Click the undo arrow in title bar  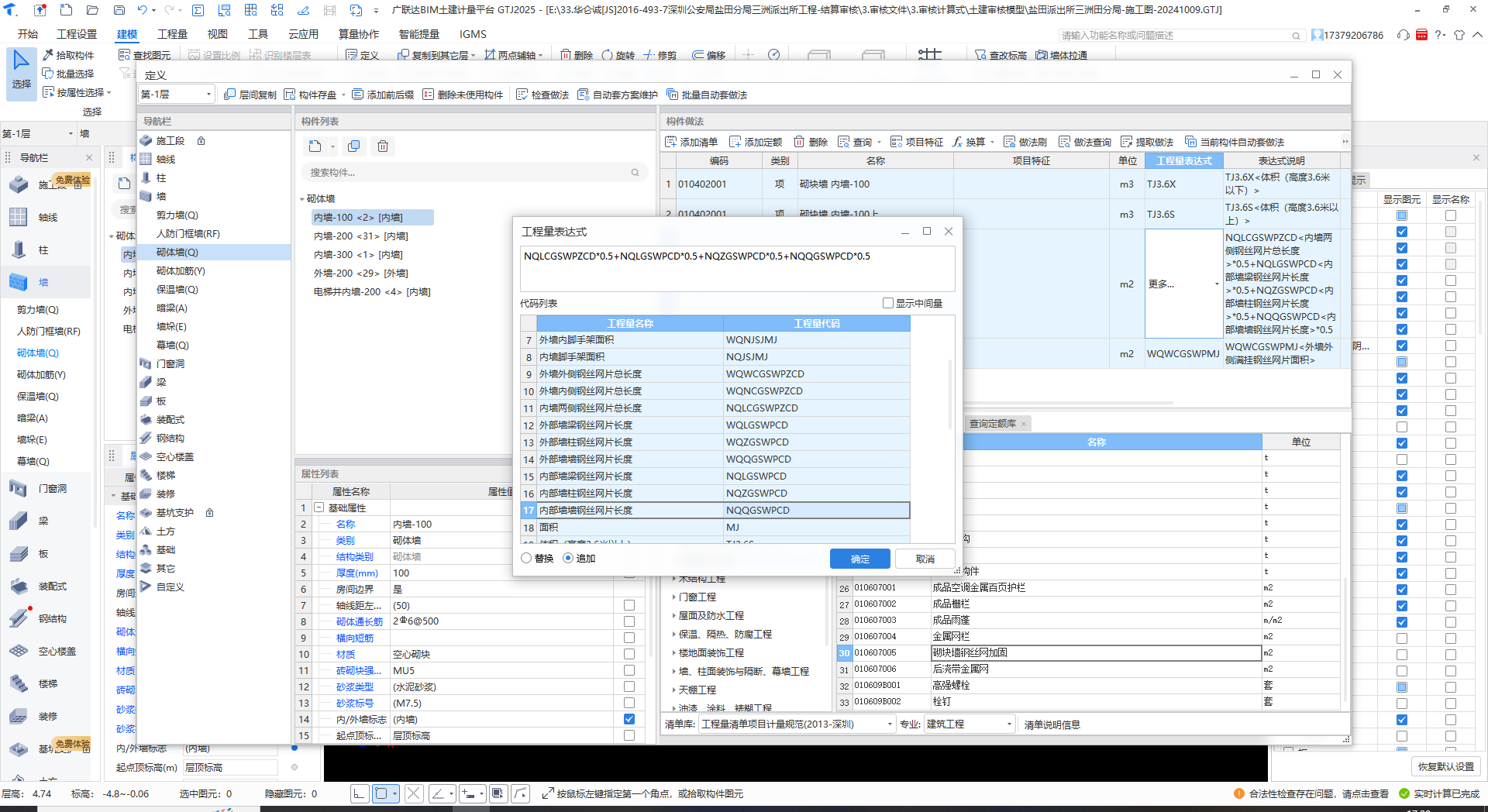[142, 10]
